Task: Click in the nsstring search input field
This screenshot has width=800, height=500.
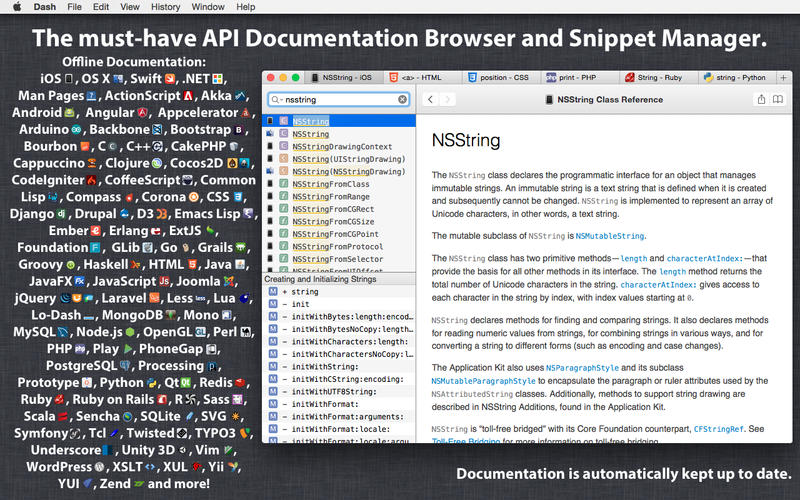Action: [339, 99]
